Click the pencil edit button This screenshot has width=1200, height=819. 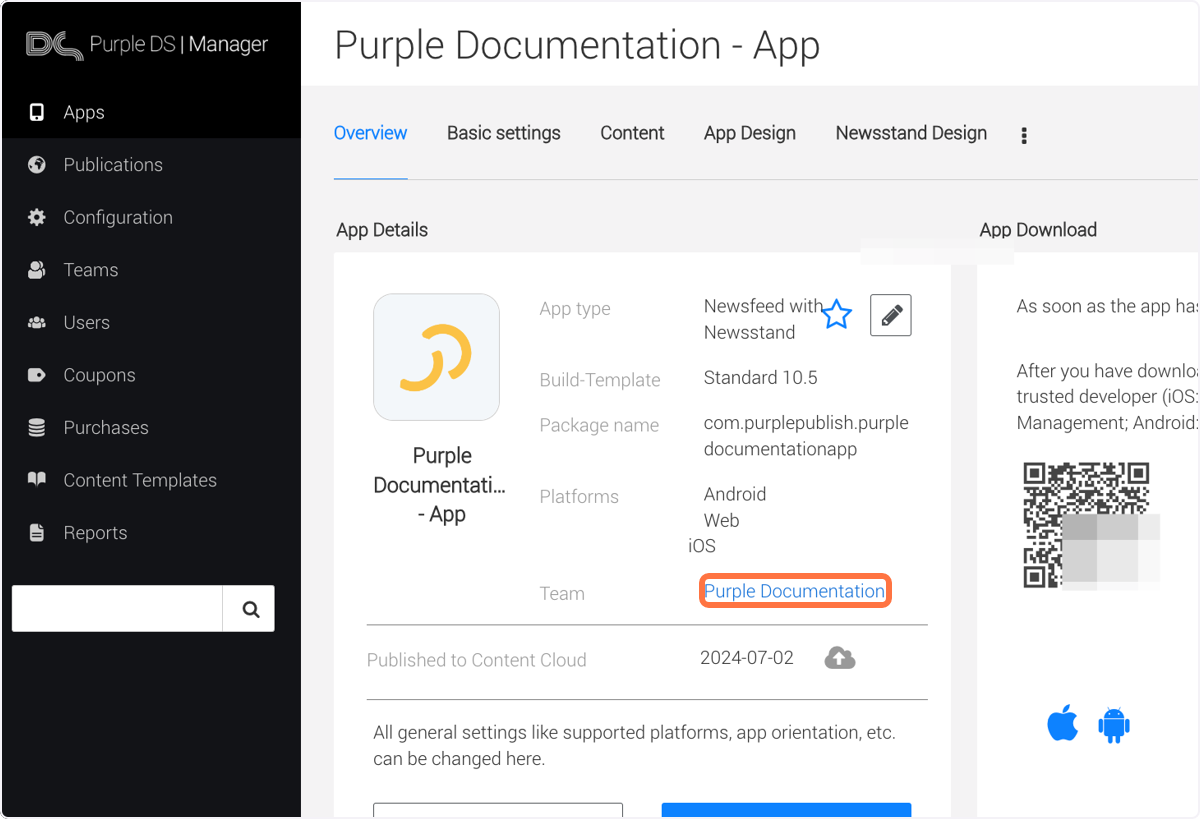click(891, 315)
